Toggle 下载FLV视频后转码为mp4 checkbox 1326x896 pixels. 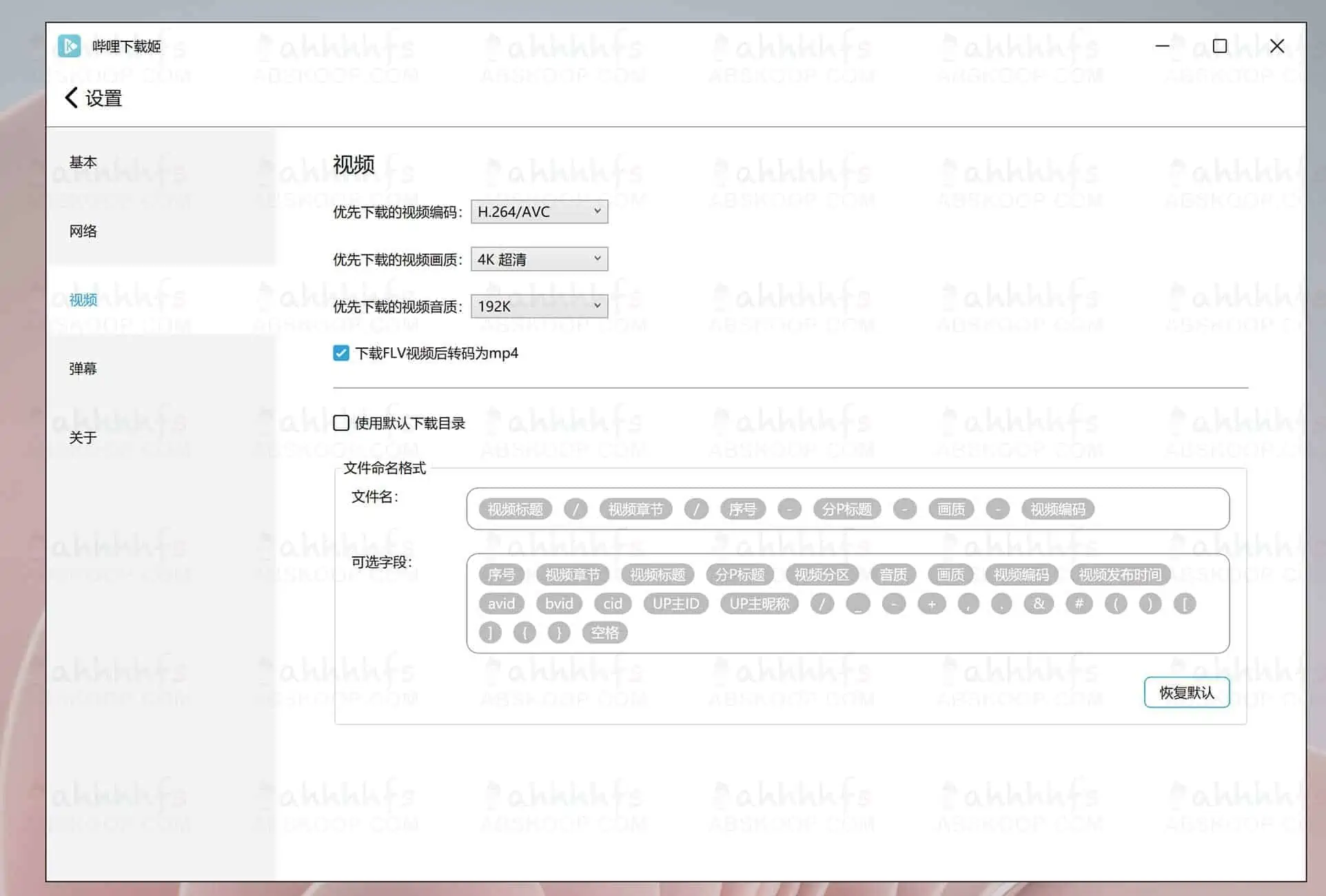click(341, 353)
